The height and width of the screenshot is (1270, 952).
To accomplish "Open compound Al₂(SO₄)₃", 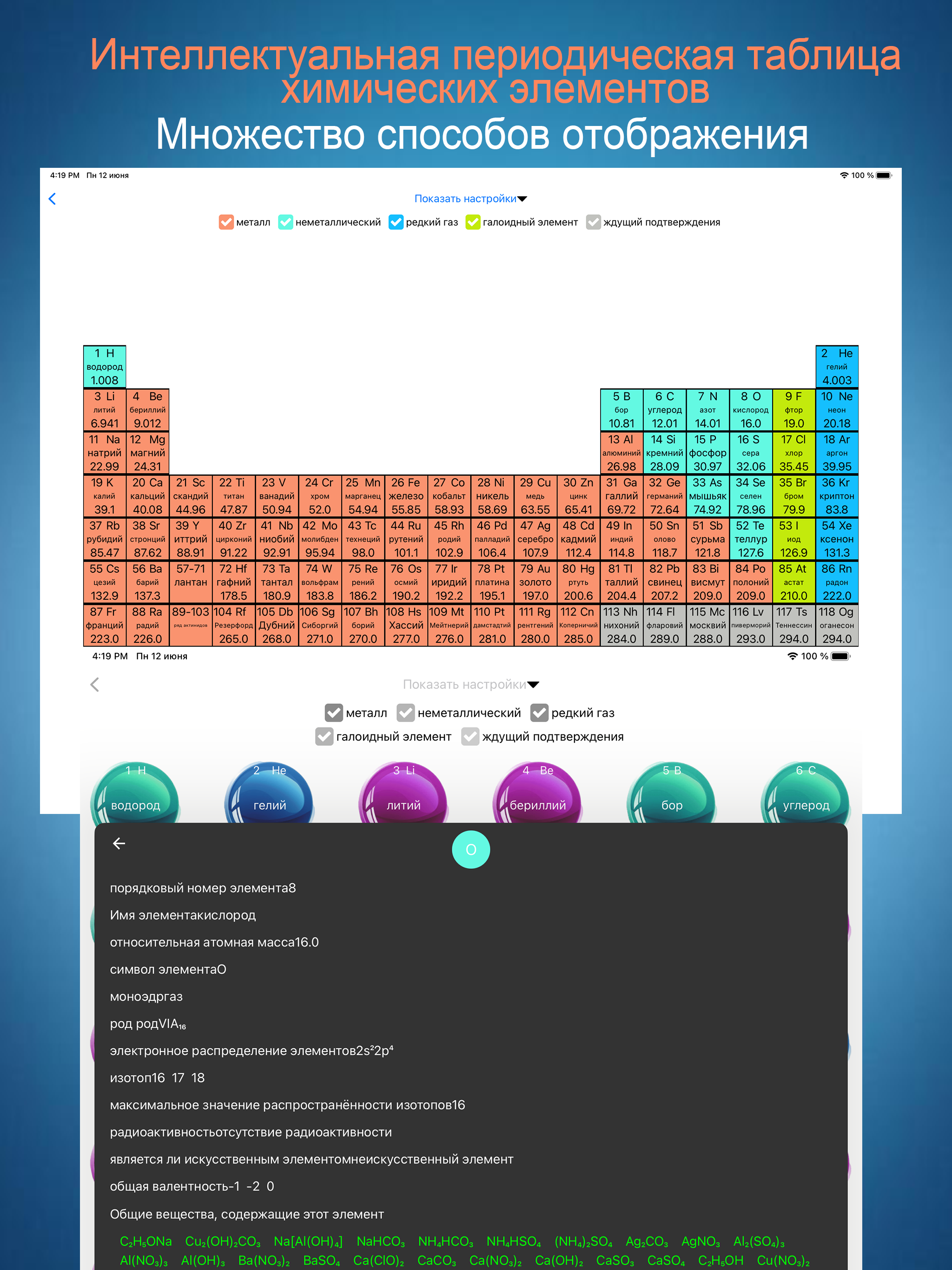I will coord(759,1241).
